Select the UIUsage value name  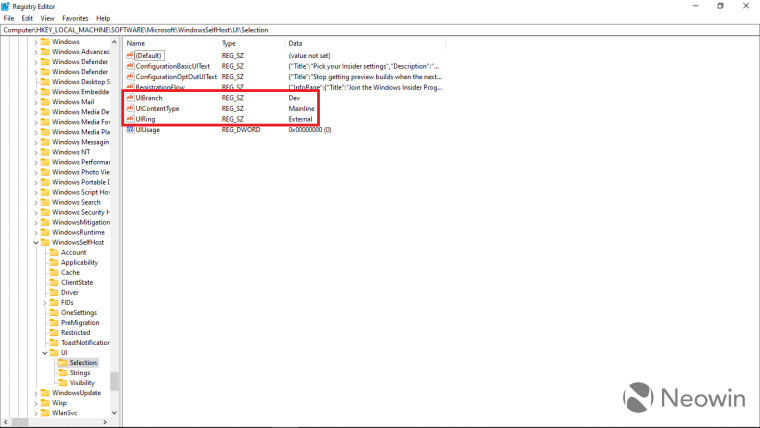coord(147,129)
